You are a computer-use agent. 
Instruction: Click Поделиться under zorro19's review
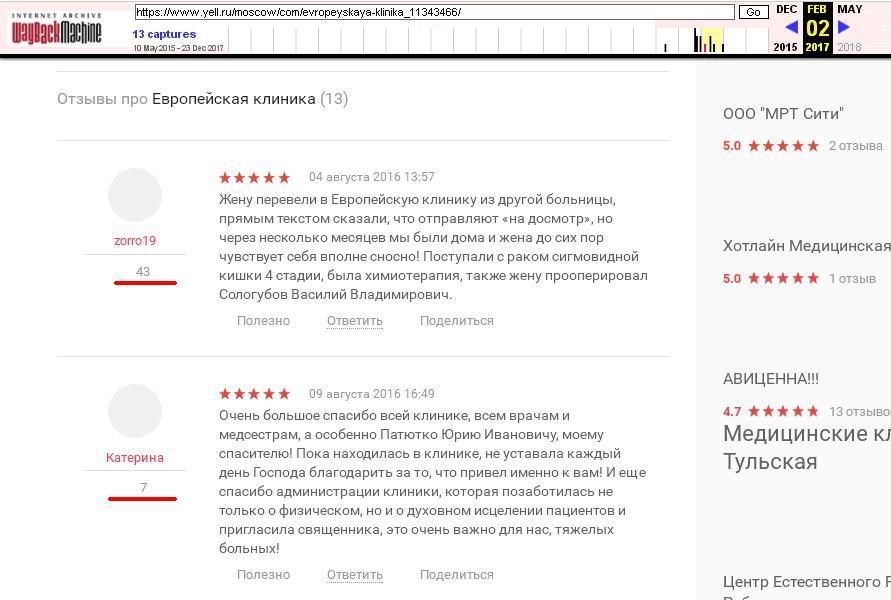[457, 321]
